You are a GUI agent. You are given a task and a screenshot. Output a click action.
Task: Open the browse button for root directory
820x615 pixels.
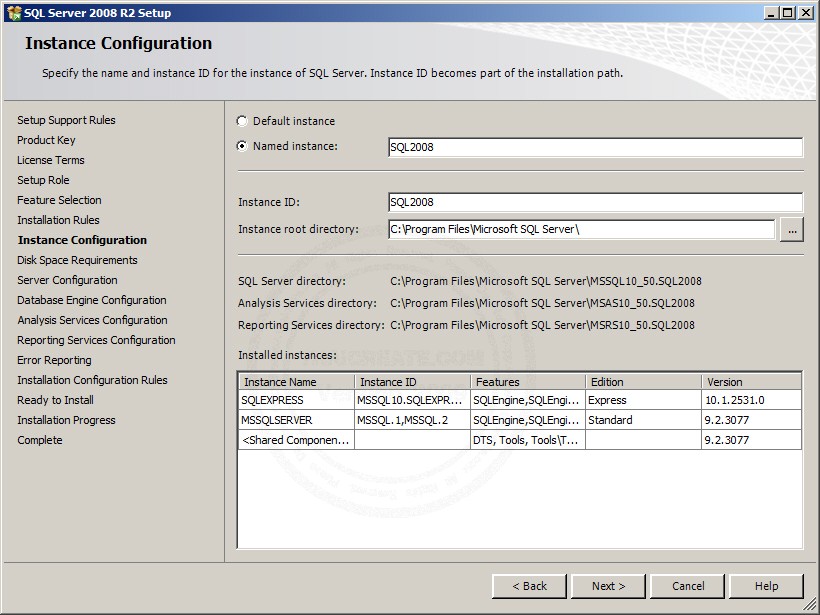[792, 230]
